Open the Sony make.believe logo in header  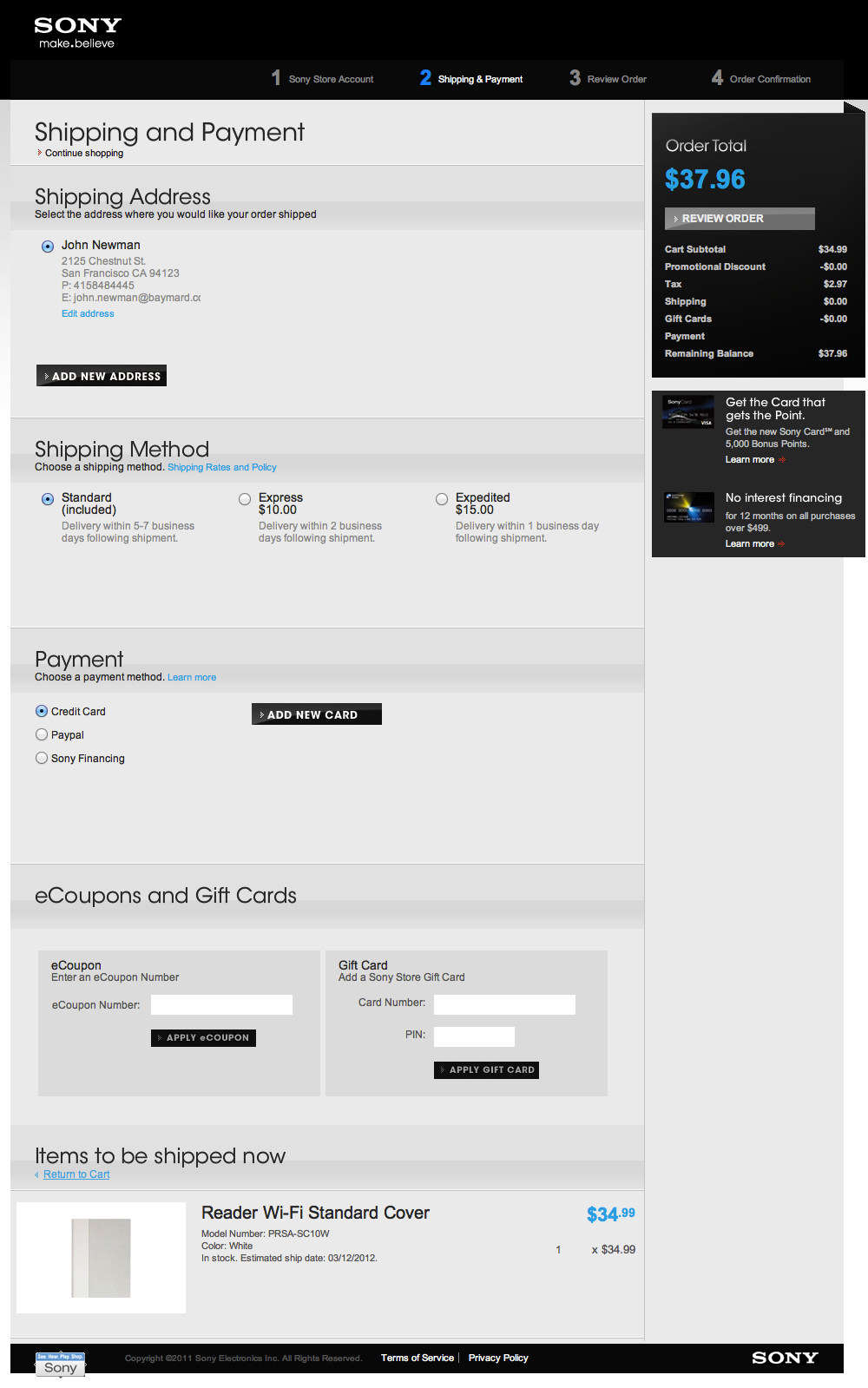click(x=77, y=33)
